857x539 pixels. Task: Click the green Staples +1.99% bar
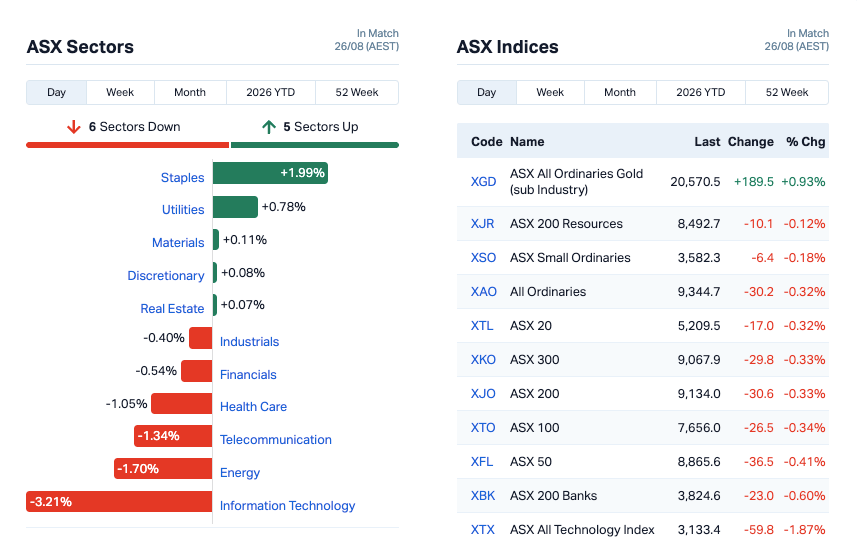[x=271, y=173]
